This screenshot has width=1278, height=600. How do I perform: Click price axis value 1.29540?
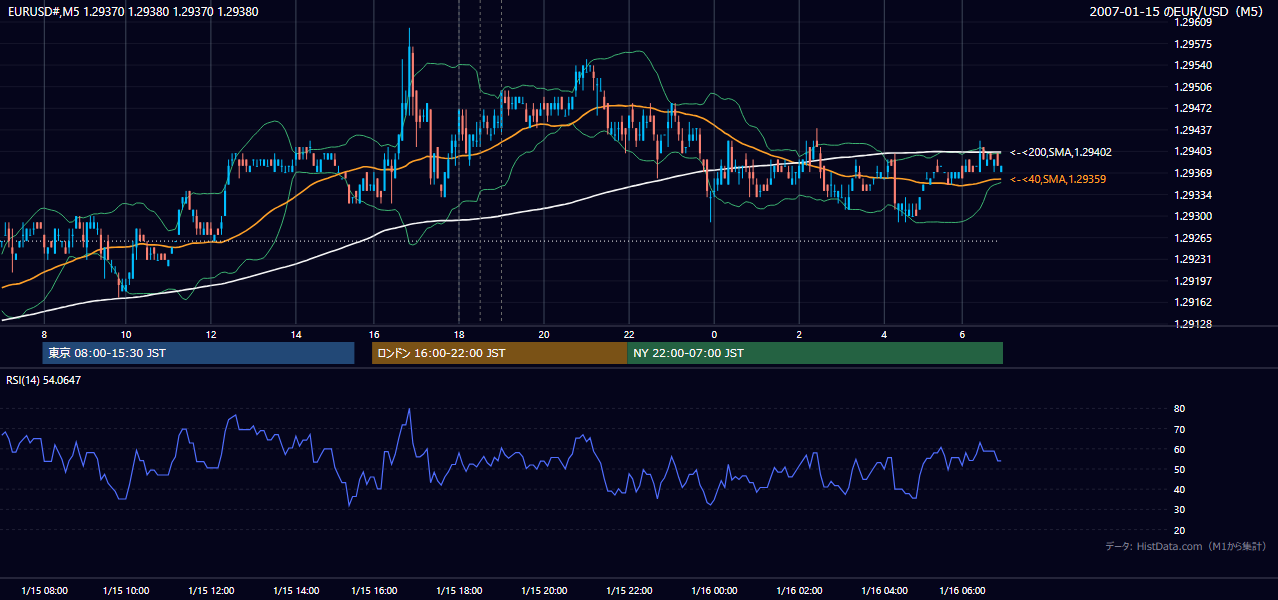click(x=1192, y=65)
